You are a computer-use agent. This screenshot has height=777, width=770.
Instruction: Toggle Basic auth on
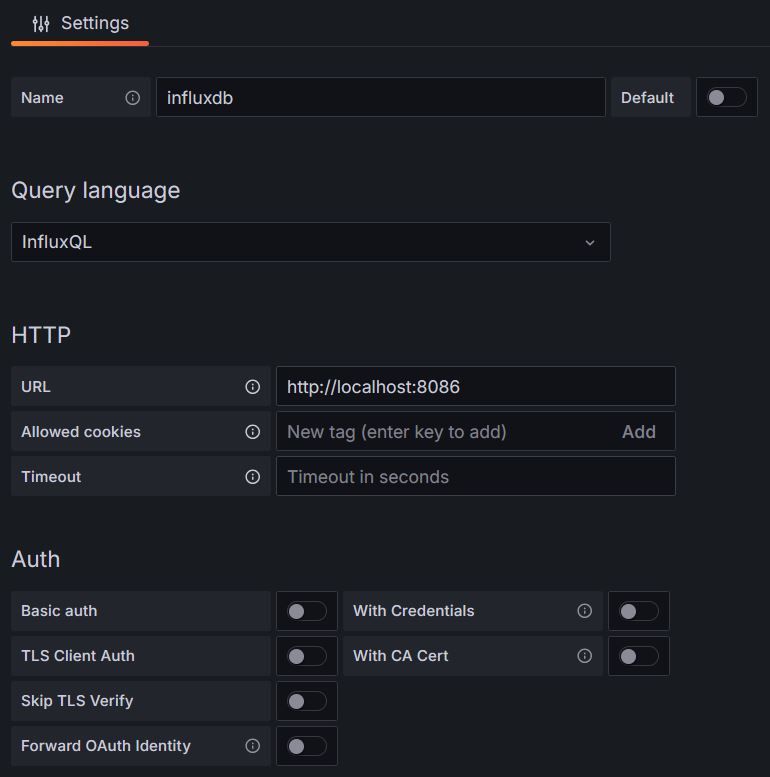pyautogui.click(x=306, y=611)
